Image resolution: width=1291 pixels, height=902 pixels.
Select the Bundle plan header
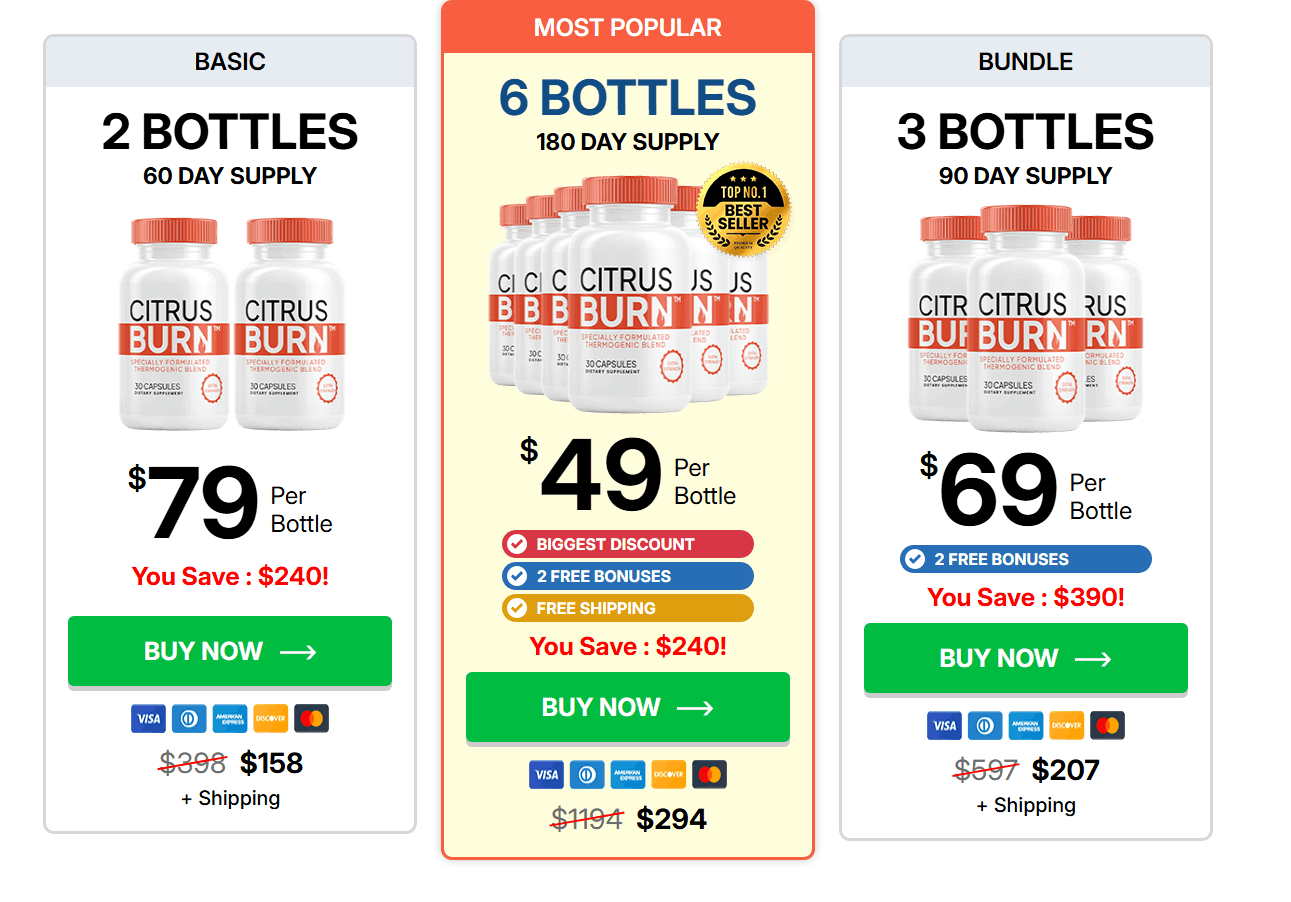pos(1026,62)
